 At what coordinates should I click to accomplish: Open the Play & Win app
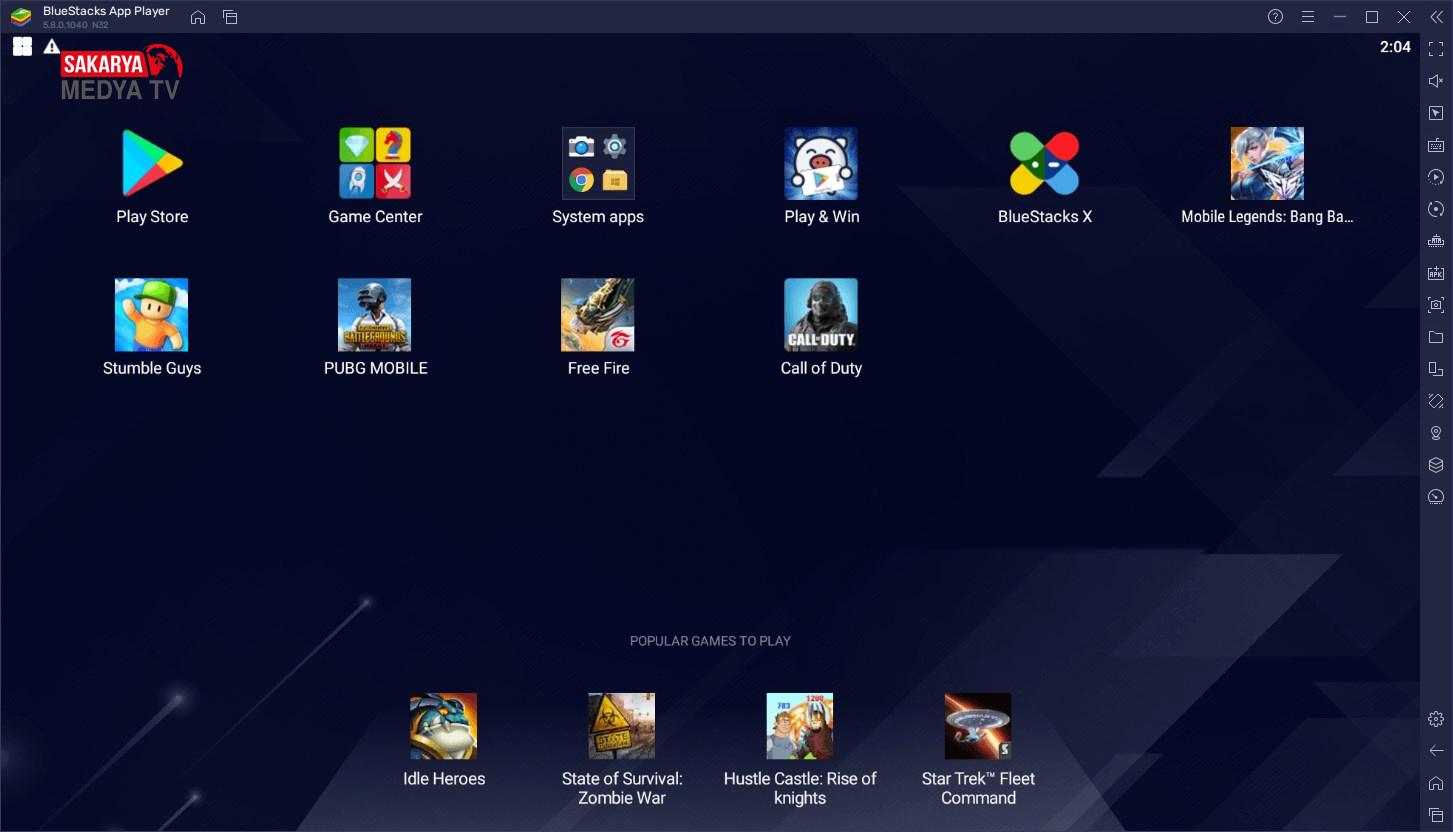(x=821, y=164)
